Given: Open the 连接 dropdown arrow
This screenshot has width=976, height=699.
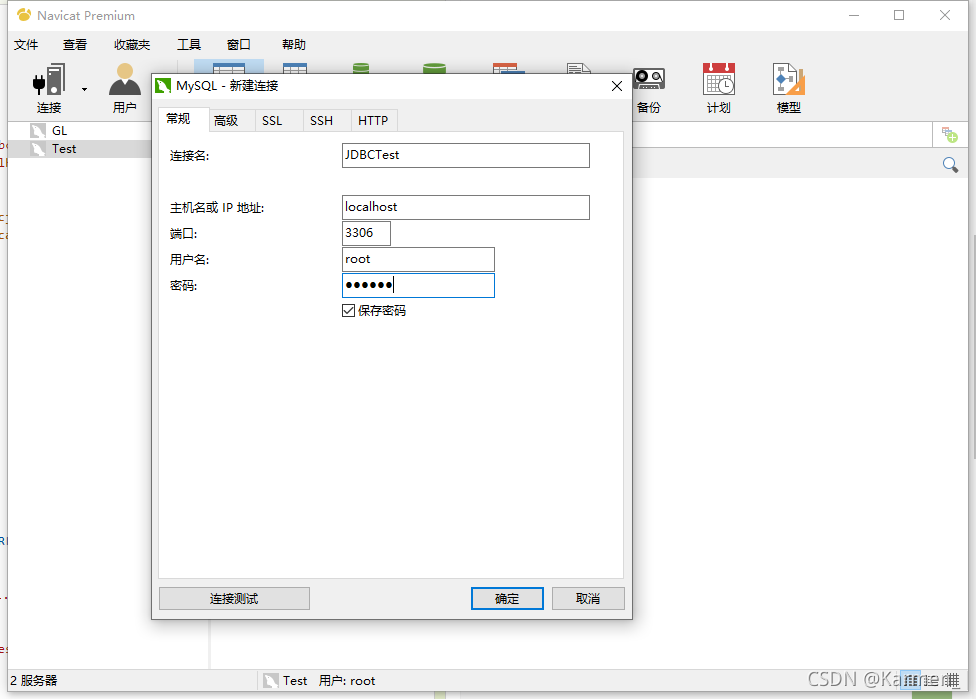Looking at the screenshot, I should tap(84, 90).
